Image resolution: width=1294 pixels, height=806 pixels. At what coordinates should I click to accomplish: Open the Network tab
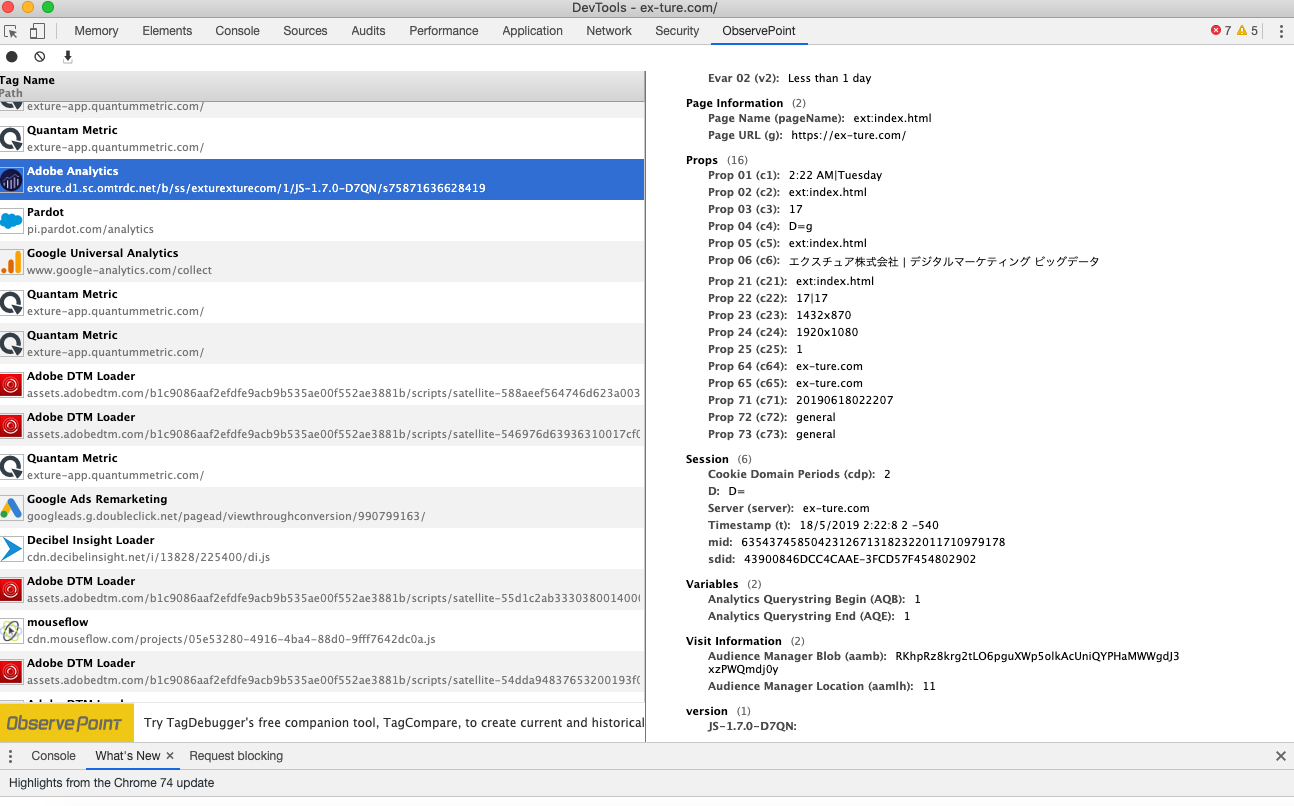click(609, 31)
